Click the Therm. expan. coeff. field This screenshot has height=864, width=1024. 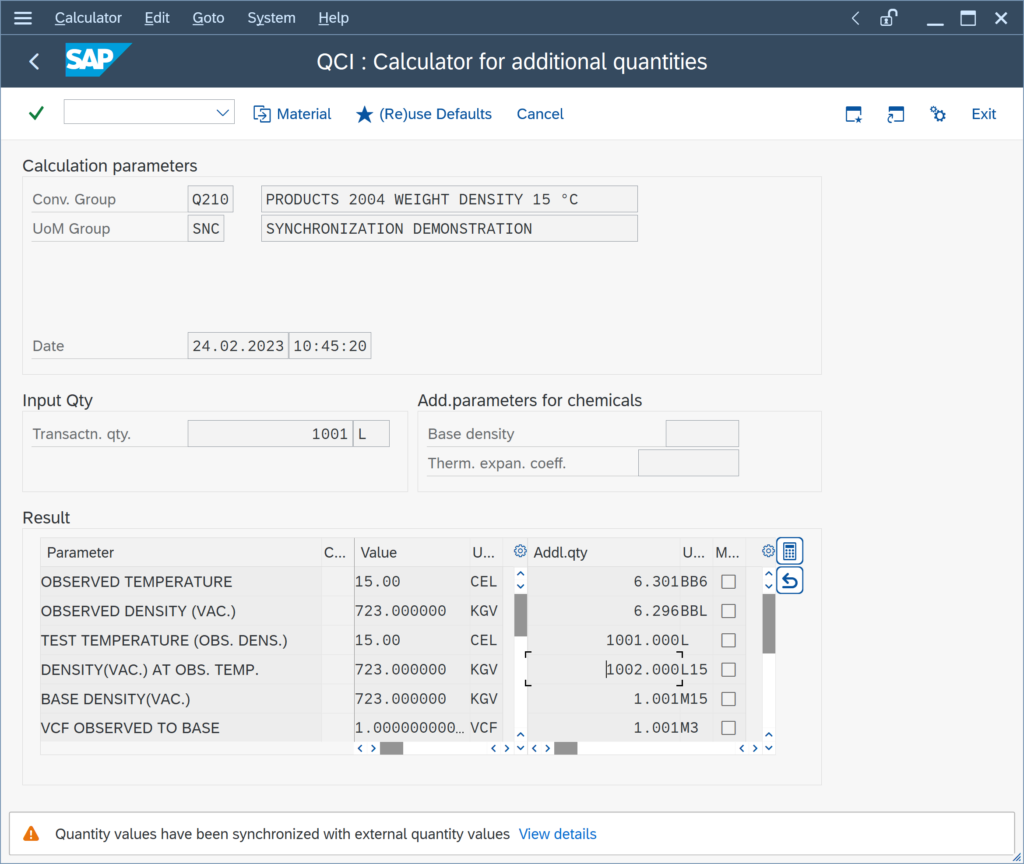pyautogui.click(x=688, y=463)
